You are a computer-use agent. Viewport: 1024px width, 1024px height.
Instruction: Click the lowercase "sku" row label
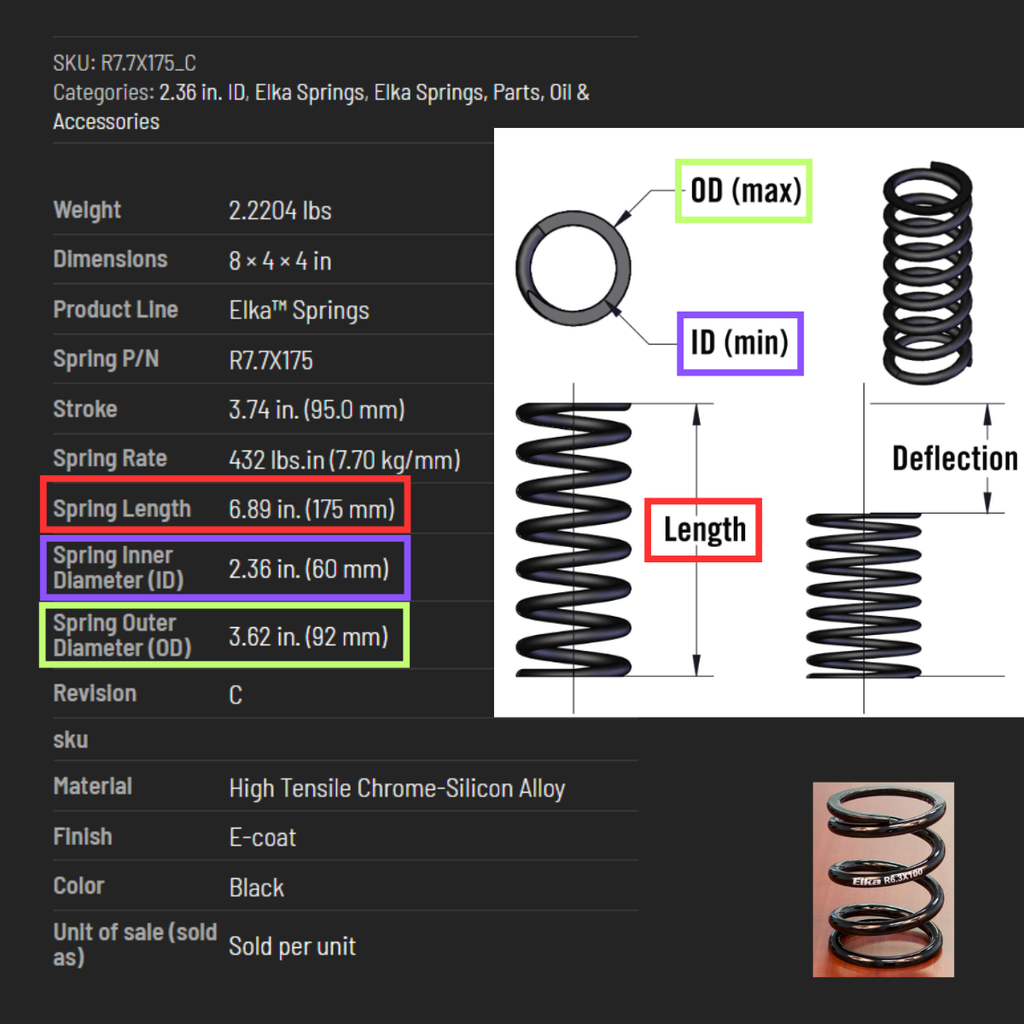(71, 740)
